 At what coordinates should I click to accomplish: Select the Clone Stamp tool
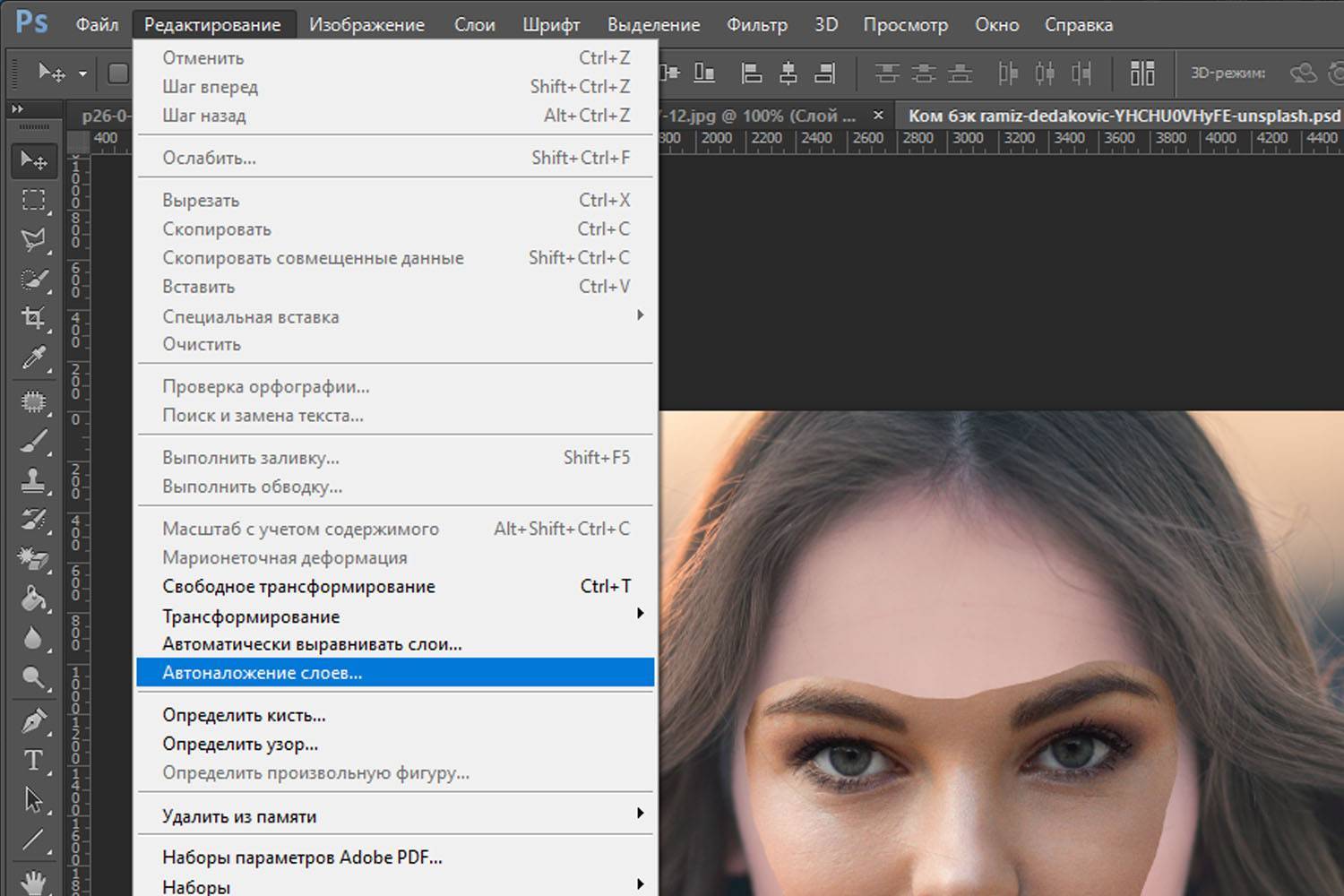coord(33,480)
